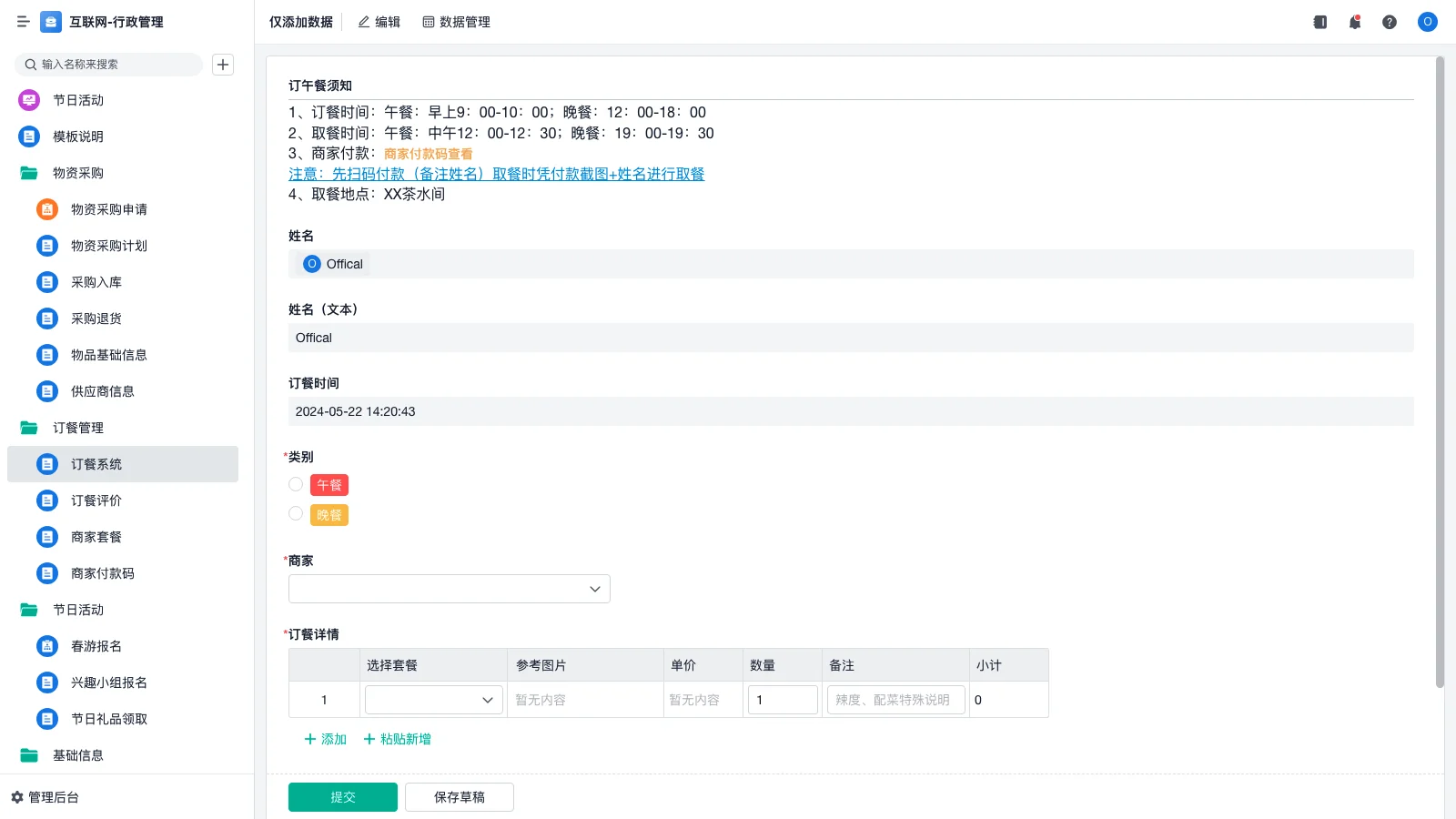Select the 午餐 radio option
Screen dimensions: 1456x819
tap(296, 484)
